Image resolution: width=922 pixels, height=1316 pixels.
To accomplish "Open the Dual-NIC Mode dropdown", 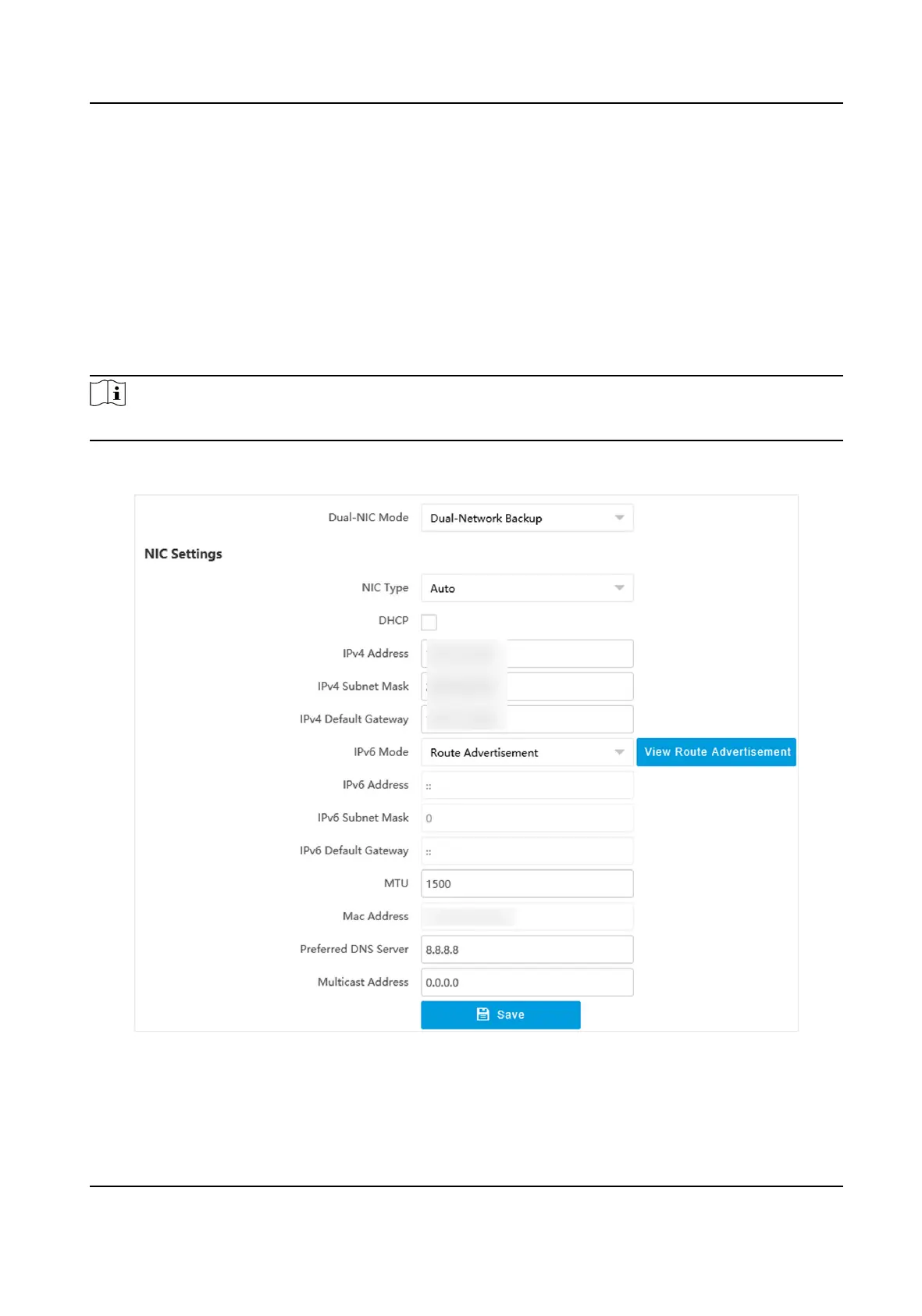I will tap(527, 518).
